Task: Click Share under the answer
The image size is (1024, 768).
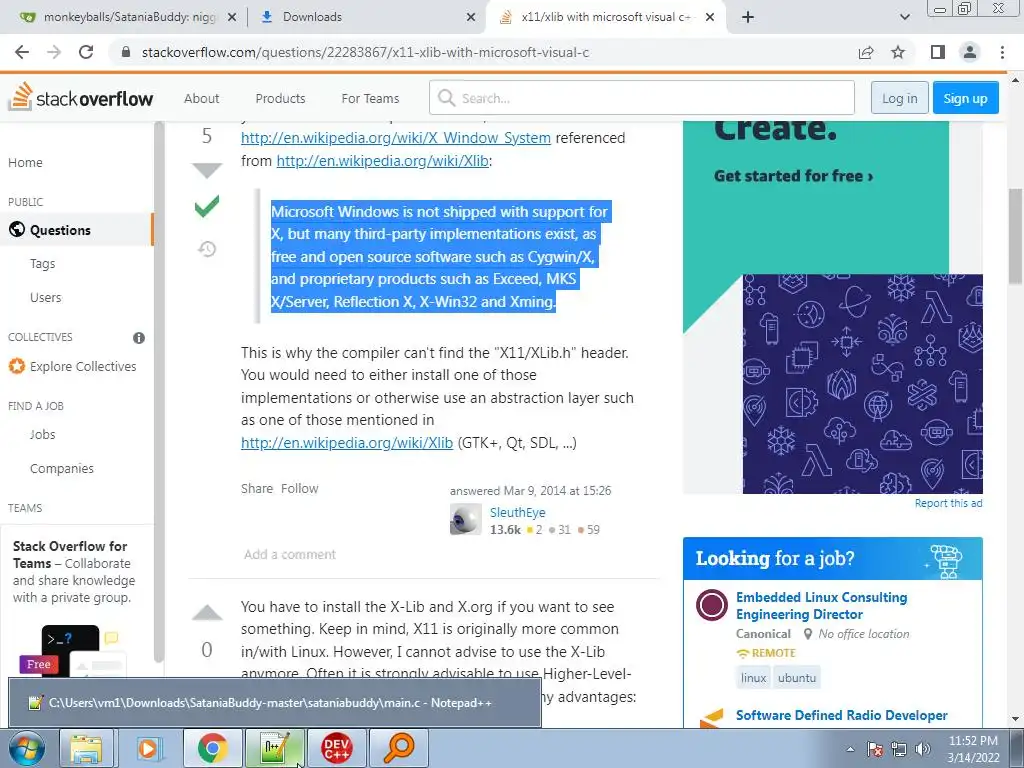Action: tap(257, 488)
